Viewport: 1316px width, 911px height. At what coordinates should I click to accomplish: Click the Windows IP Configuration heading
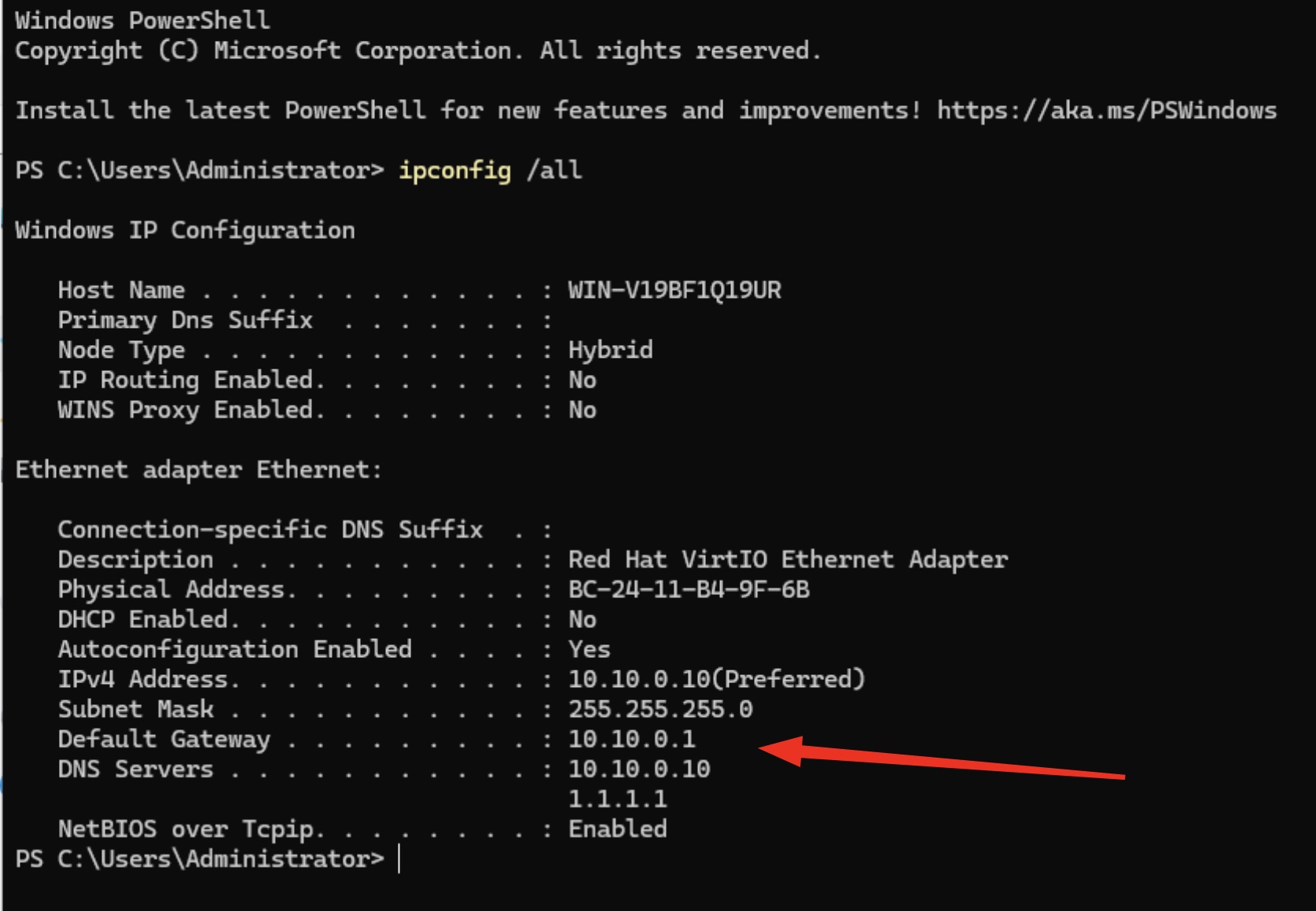(x=185, y=230)
